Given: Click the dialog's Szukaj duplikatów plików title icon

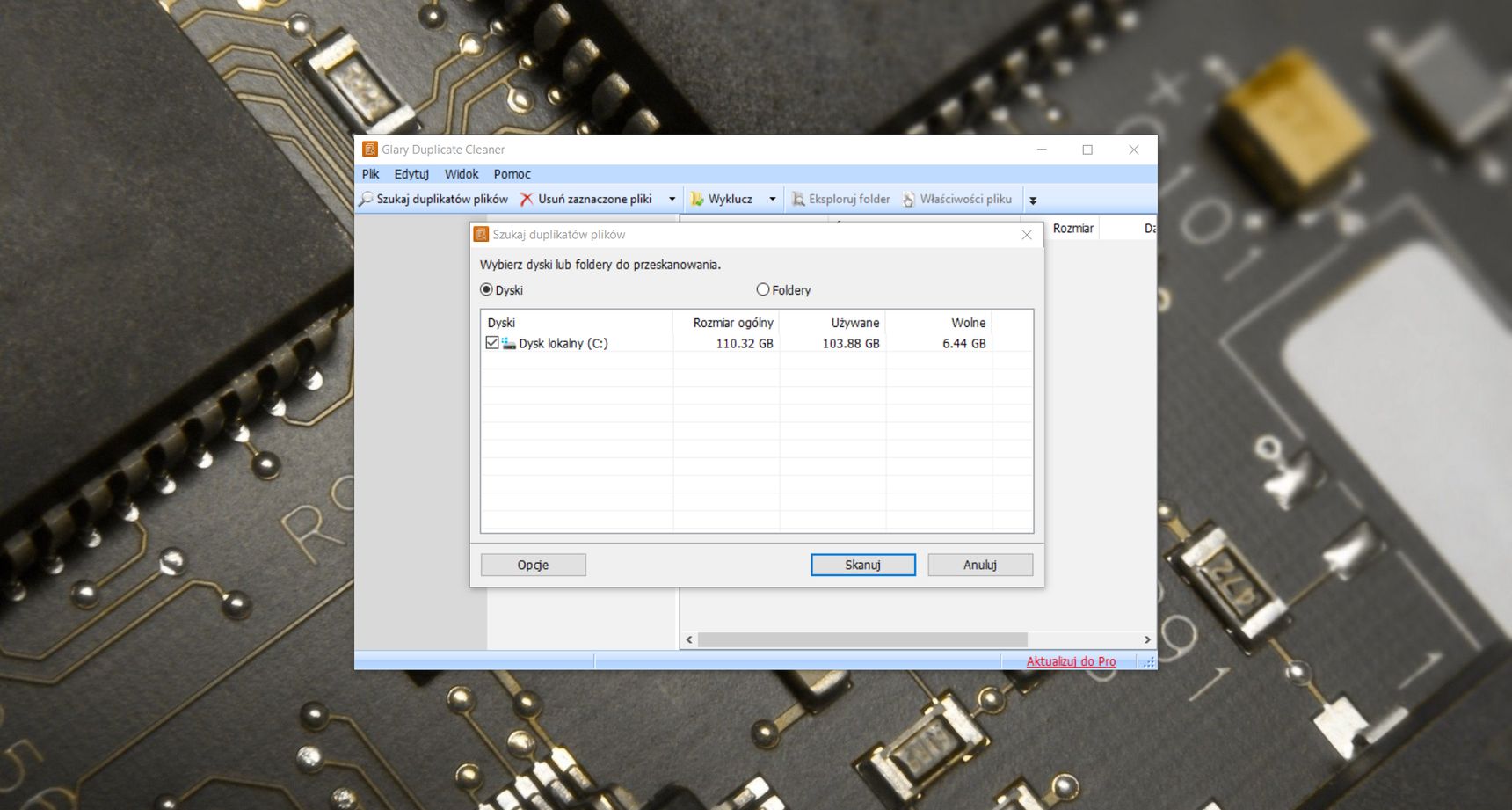Looking at the screenshot, I should (481, 234).
